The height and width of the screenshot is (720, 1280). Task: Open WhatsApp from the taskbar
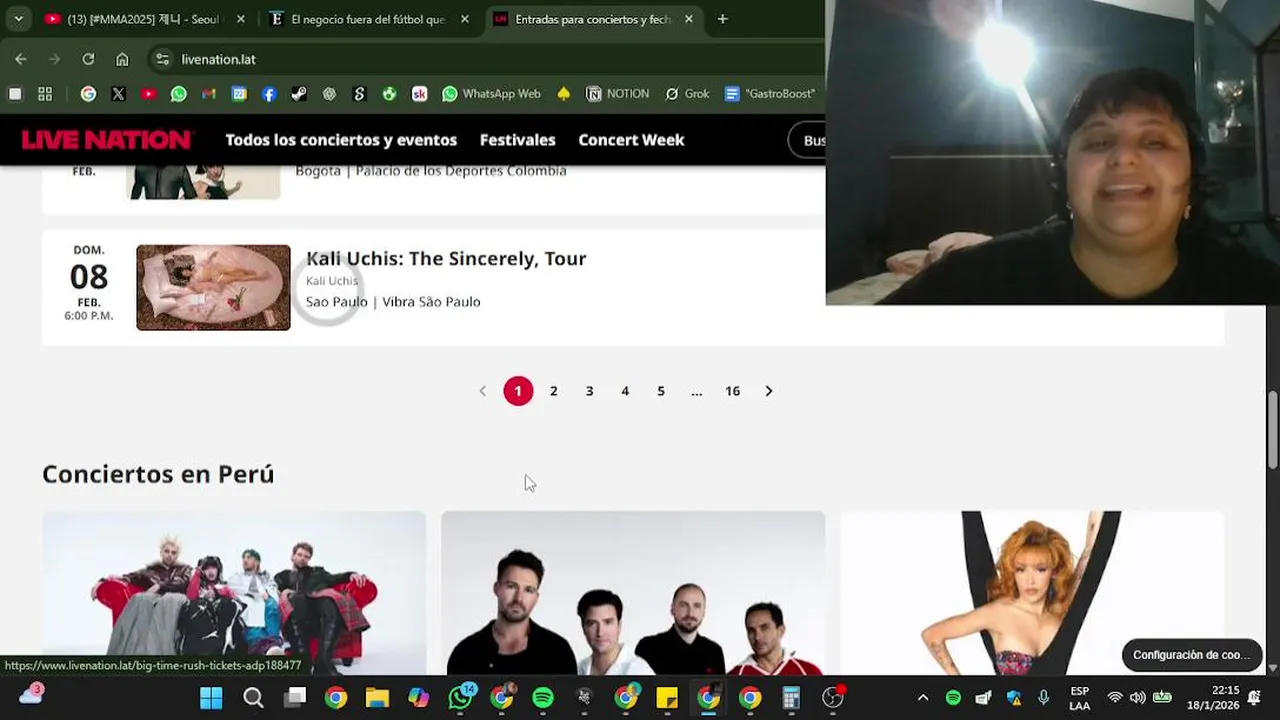(x=461, y=698)
